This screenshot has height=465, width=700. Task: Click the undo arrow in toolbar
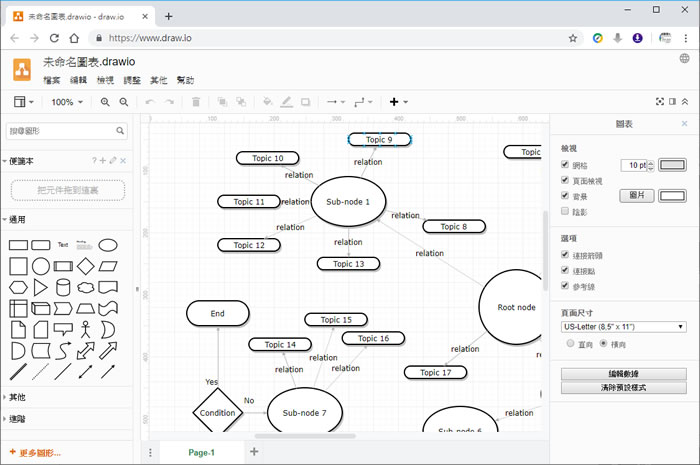[x=150, y=102]
